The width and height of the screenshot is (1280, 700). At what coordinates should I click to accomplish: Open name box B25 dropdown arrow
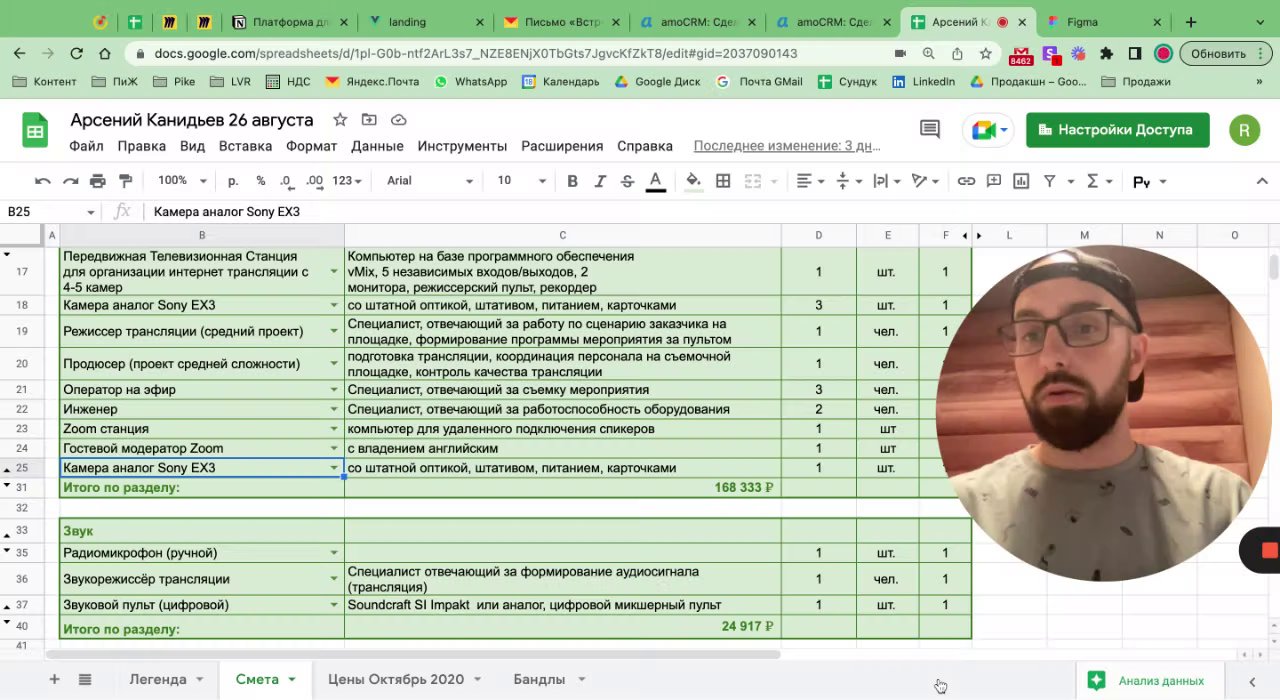[x=90, y=212]
